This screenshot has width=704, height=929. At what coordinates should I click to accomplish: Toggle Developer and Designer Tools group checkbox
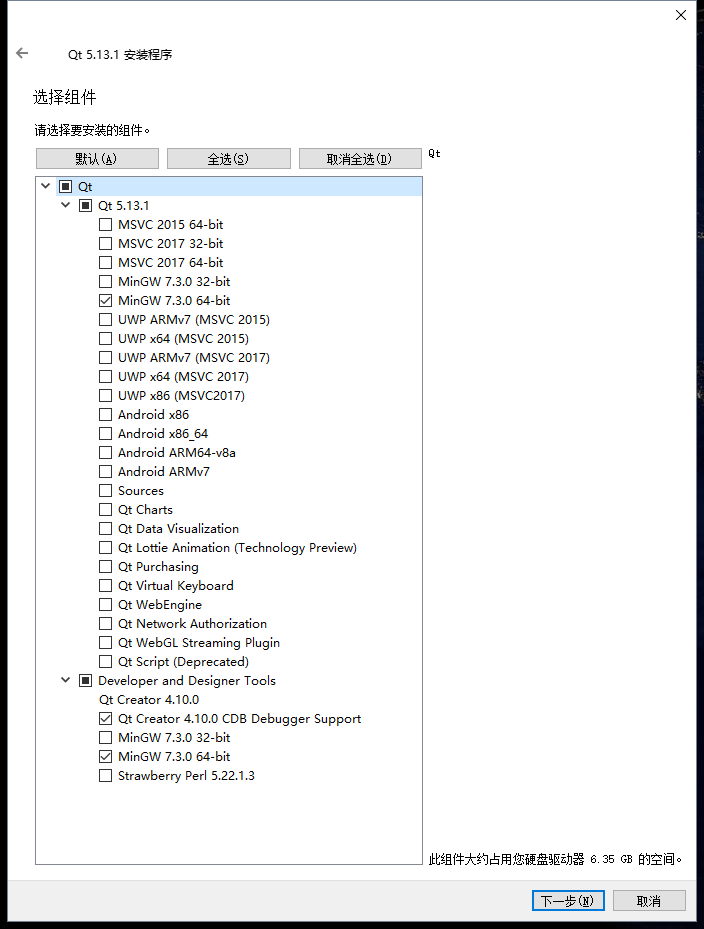point(86,681)
